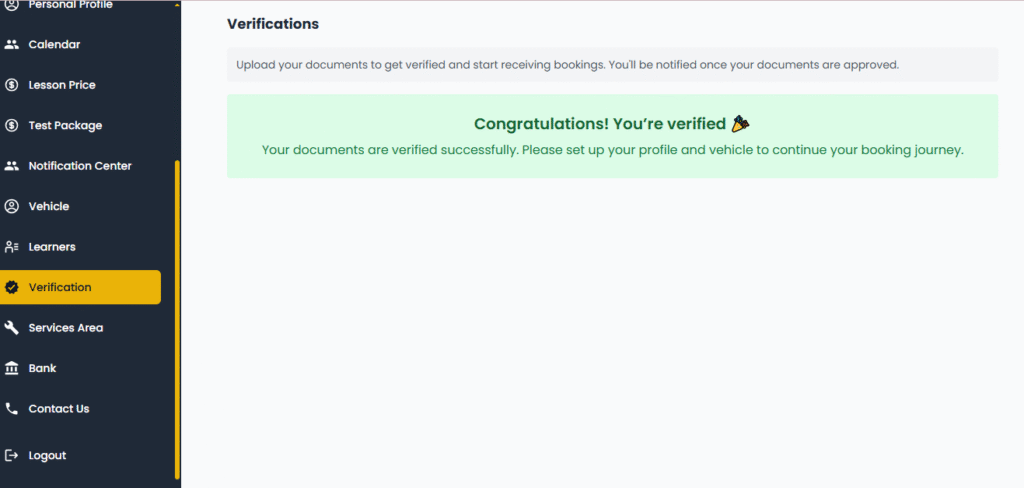1024x488 pixels.
Task: Click the Services Area wrench icon
Action: coord(12,328)
